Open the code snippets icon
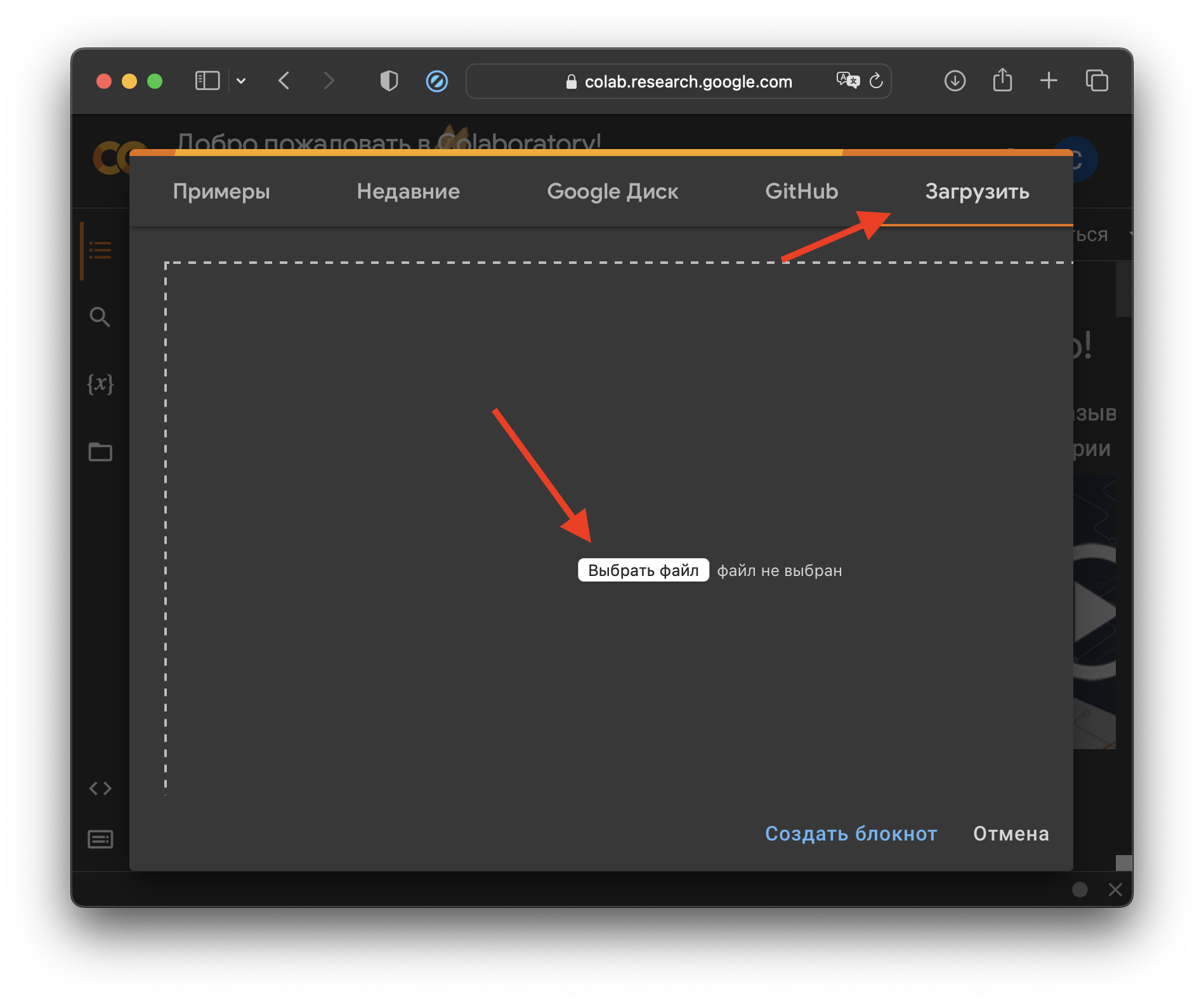 (x=100, y=788)
